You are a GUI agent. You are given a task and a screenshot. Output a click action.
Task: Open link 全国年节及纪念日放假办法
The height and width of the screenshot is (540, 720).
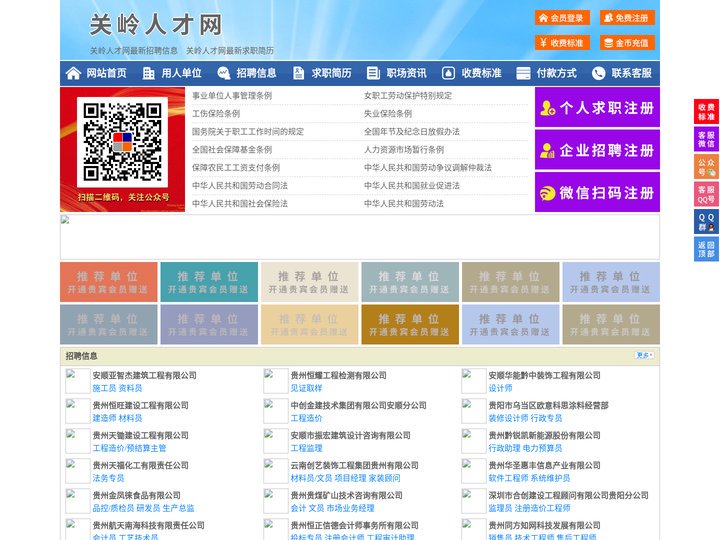[412, 131]
